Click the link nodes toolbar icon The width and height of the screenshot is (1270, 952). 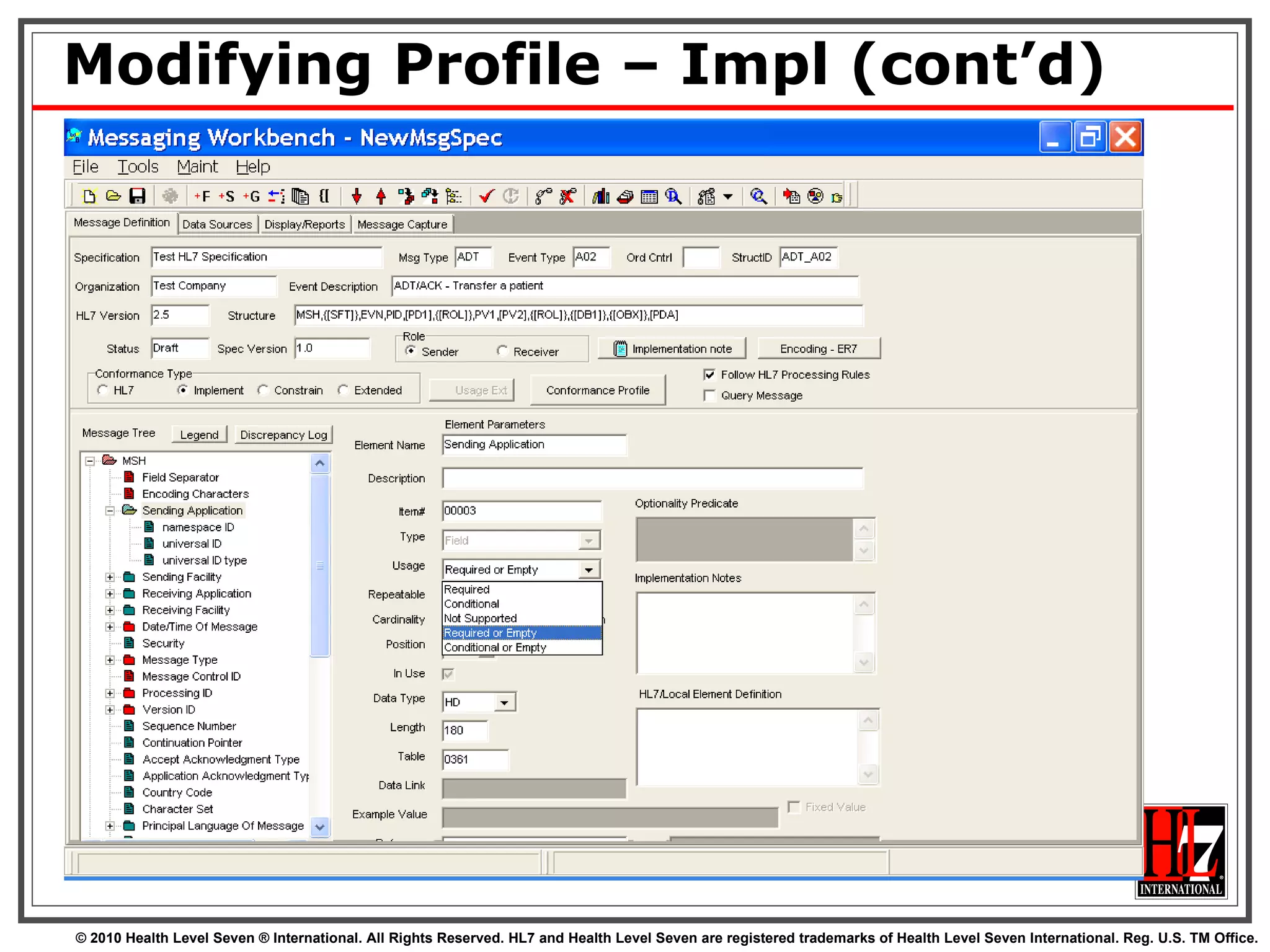point(543,196)
